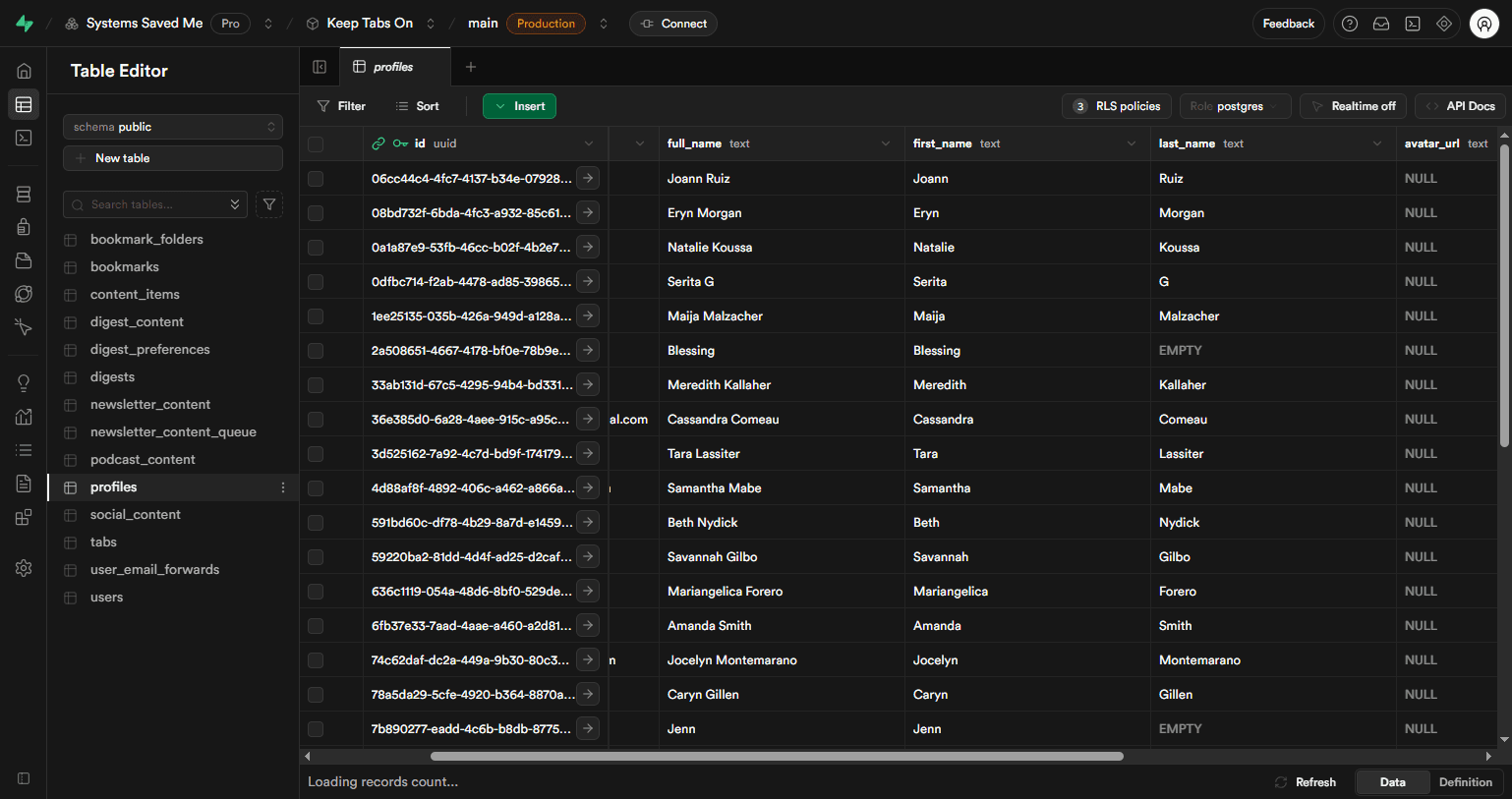
Task: Open the AI assistant diamond icon
Action: point(1444,24)
